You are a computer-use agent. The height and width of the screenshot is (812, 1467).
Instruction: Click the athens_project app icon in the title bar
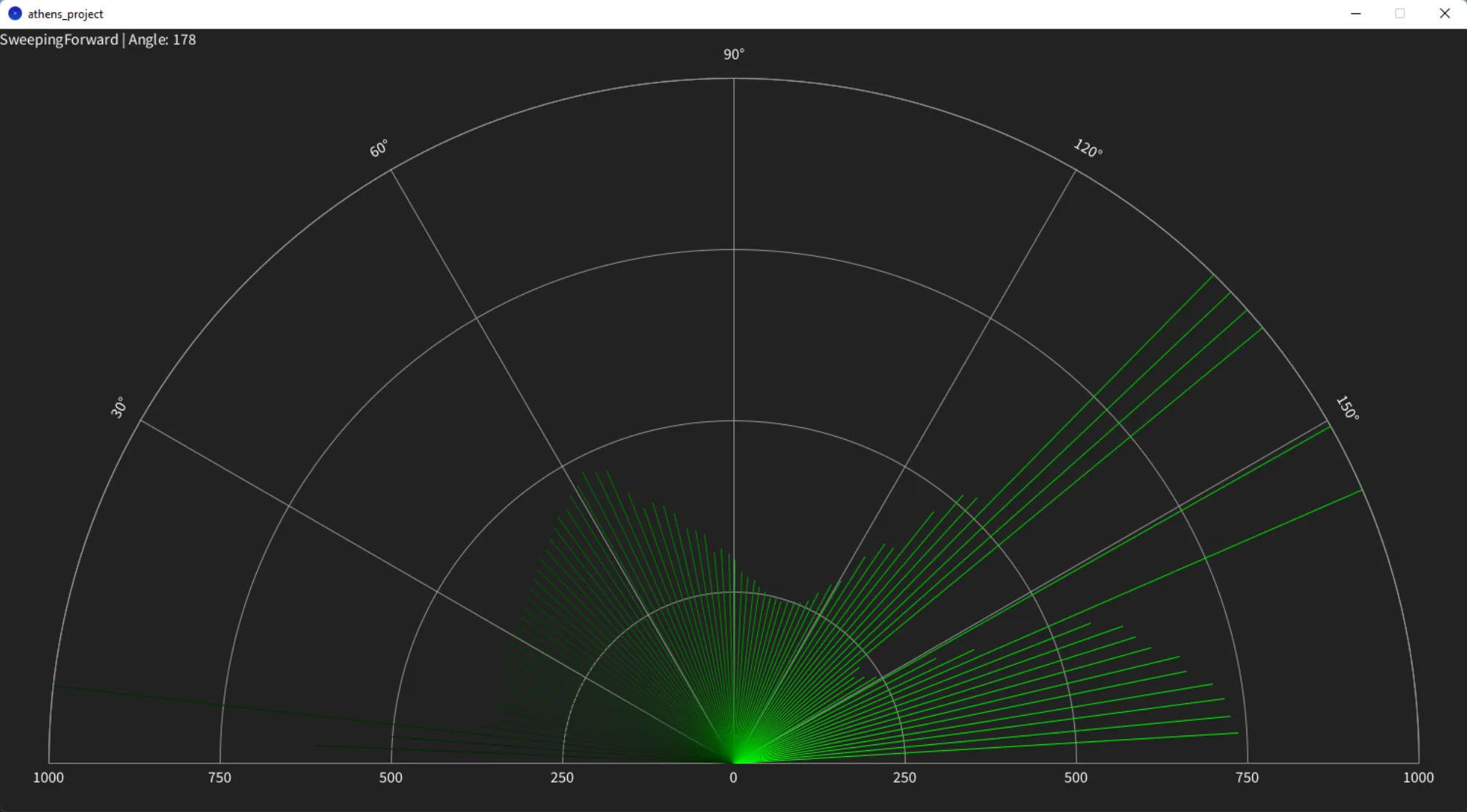15,13
